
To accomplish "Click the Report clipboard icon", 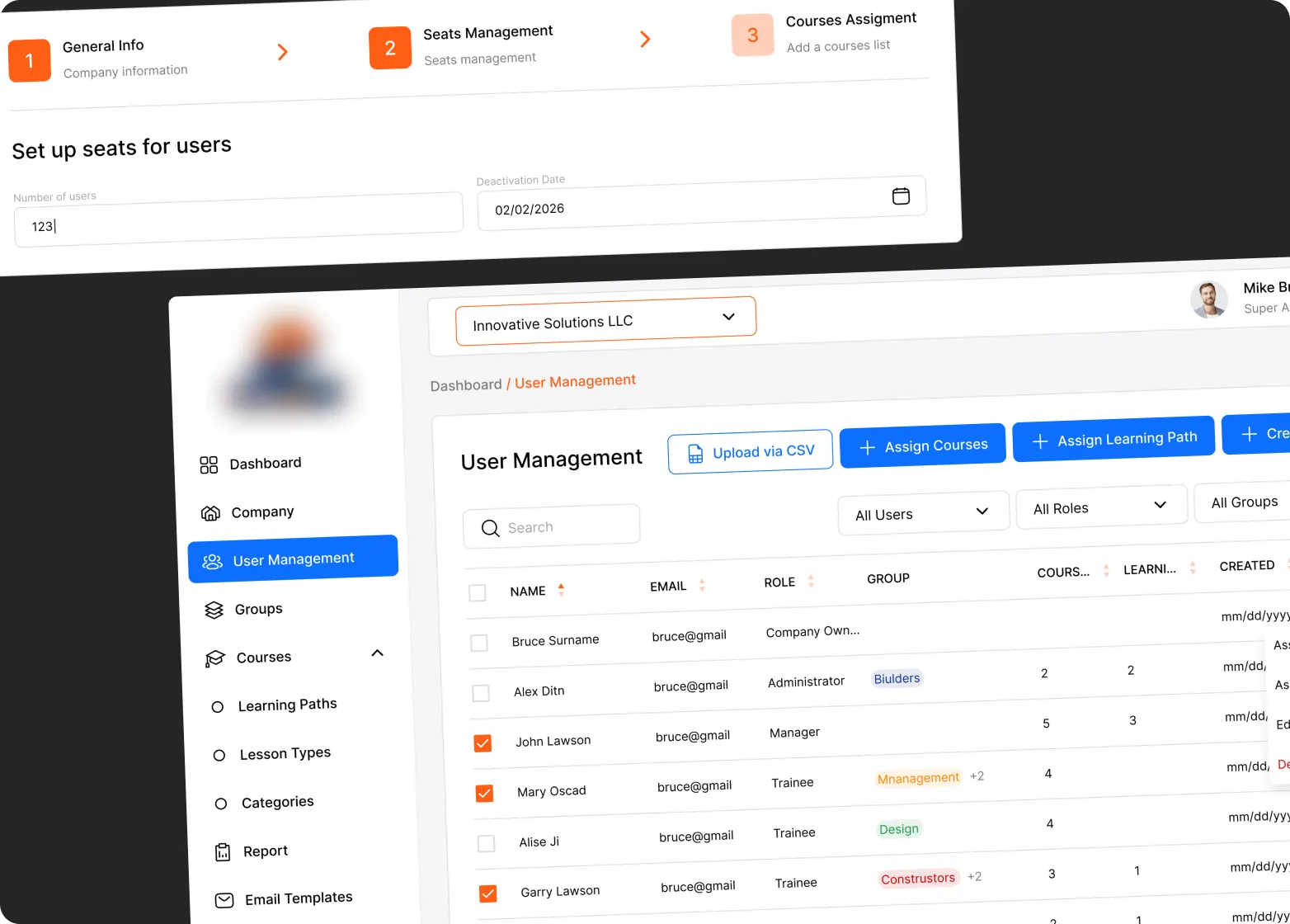I will coord(223,852).
